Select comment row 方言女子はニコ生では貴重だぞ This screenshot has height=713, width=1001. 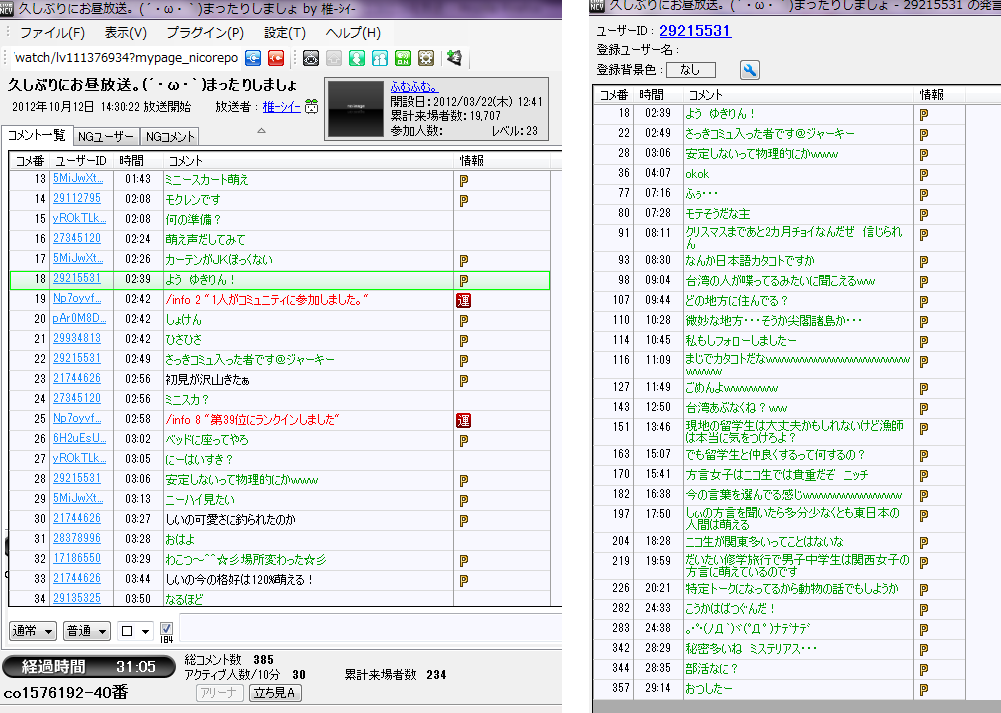click(779, 474)
